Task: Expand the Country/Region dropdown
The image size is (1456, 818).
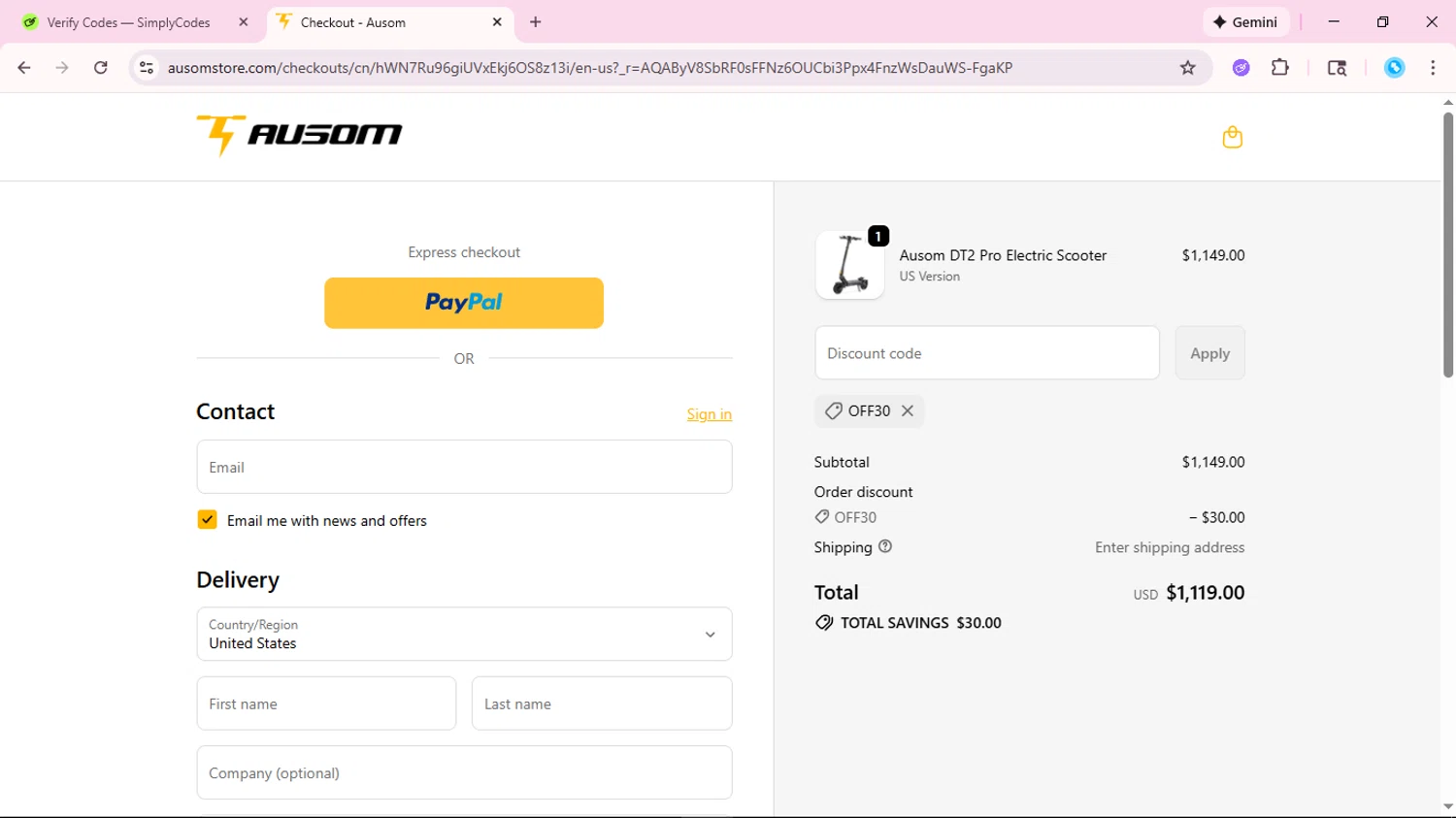Action: click(464, 634)
